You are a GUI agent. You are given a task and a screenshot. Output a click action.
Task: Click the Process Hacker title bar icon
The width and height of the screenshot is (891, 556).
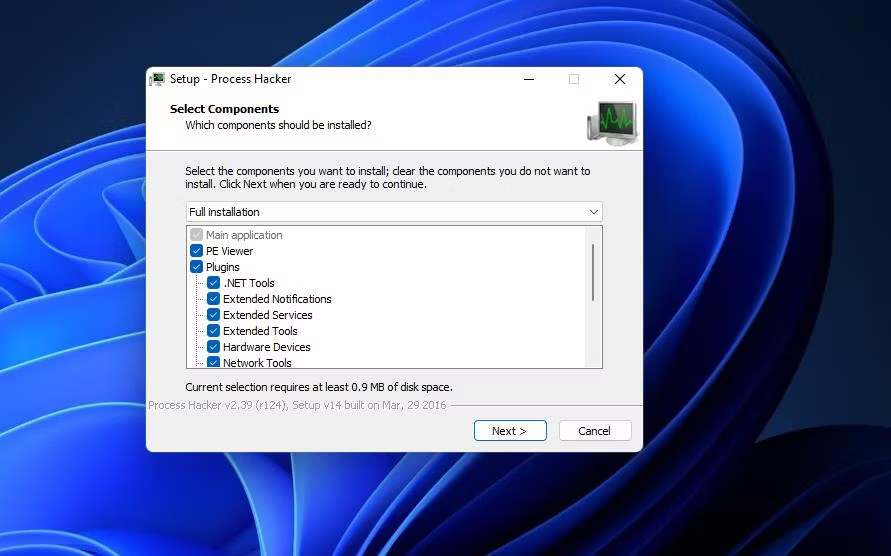(157, 79)
